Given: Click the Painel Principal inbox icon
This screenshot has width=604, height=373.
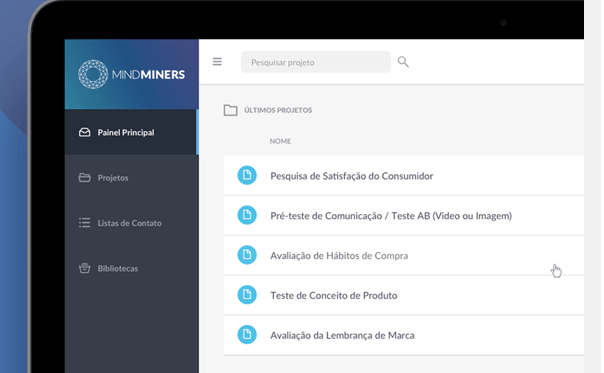Looking at the screenshot, I should tap(84, 133).
